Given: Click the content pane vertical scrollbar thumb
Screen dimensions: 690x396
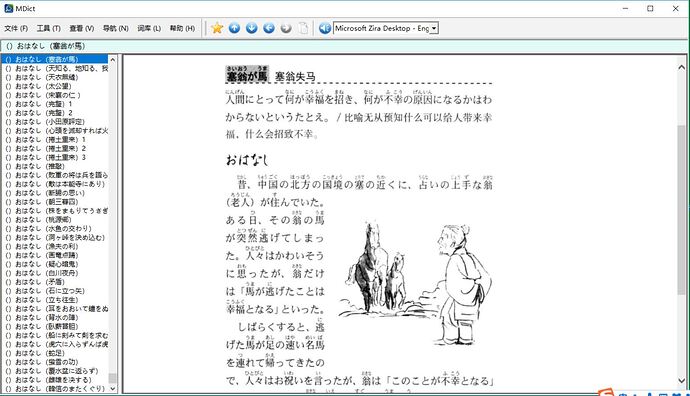Looking at the screenshot, I should (682, 210).
